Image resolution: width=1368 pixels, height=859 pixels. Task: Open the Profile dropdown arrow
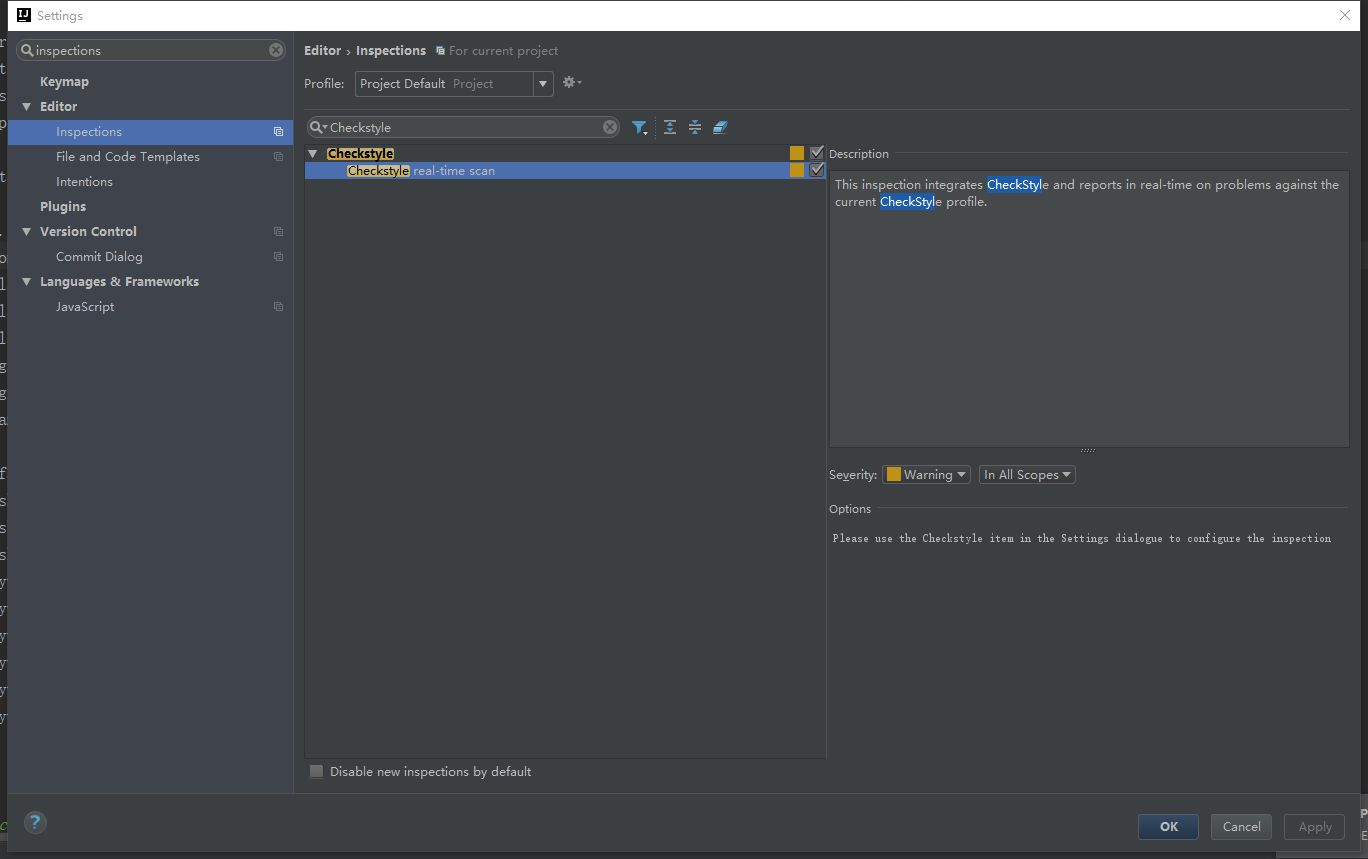click(542, 84)
